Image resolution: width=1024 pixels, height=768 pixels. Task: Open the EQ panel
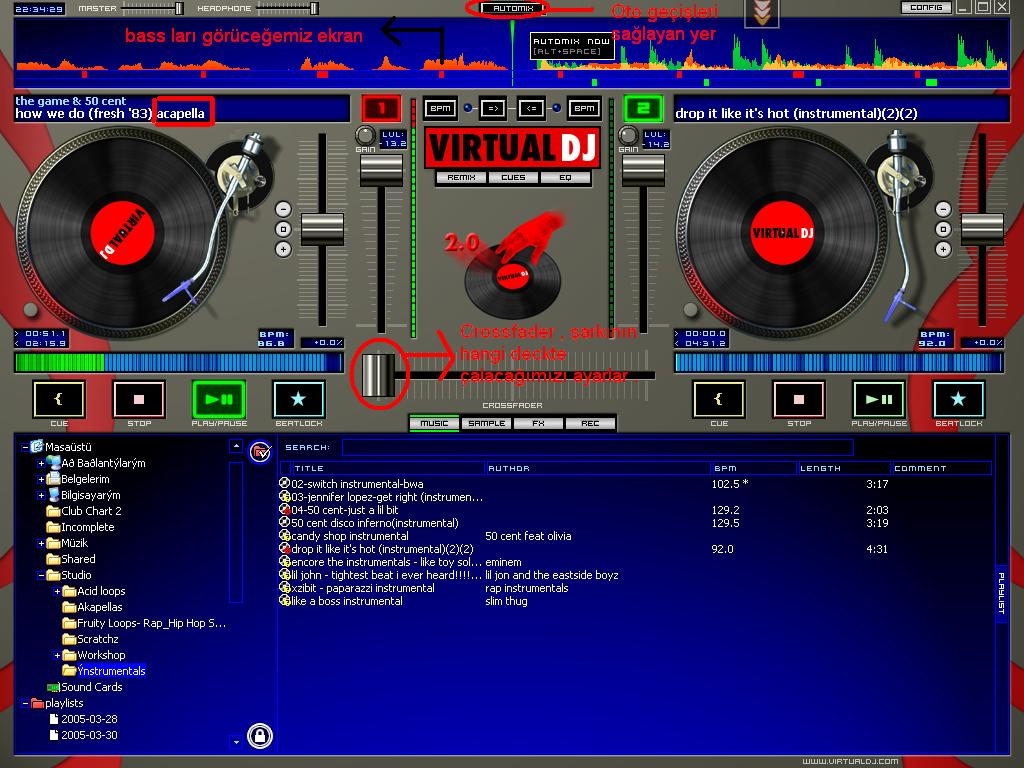point(566,178)
